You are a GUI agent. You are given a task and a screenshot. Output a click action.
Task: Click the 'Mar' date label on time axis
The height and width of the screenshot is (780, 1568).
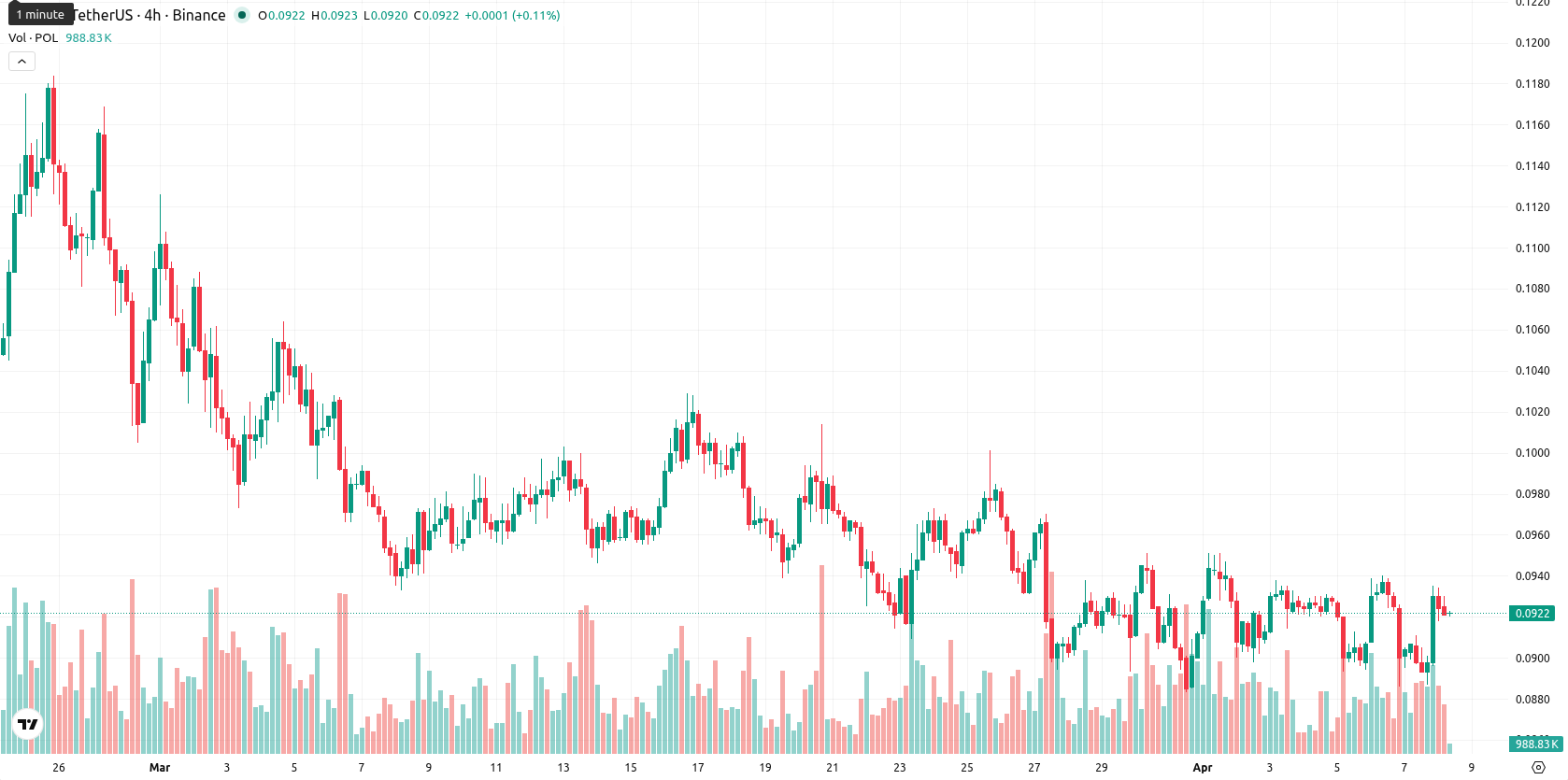(160, 768)
